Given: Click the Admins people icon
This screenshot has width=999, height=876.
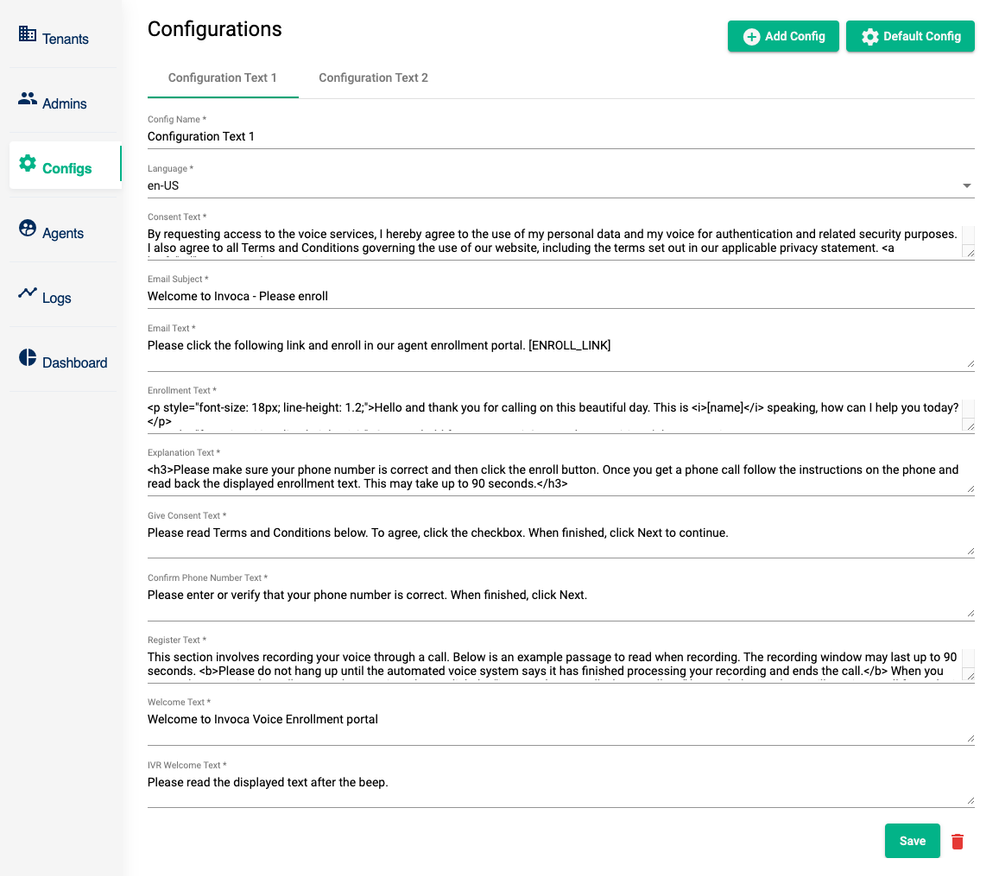Looking at the screenshot, I should pos(27,98).
